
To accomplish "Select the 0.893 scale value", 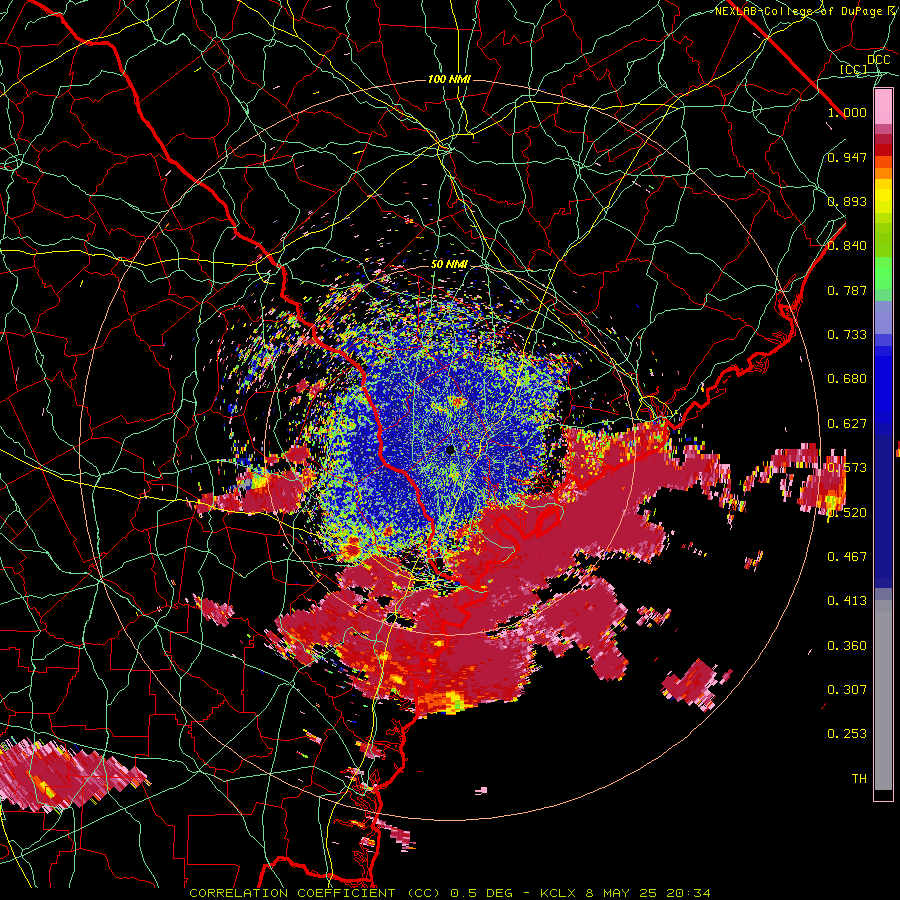I will (847, 201).
